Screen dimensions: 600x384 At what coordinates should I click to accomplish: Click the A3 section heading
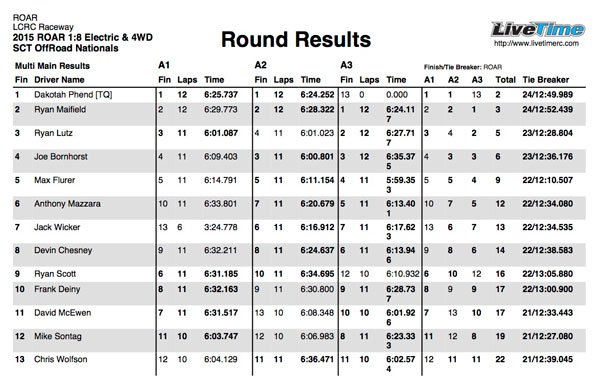pos(346,65)
